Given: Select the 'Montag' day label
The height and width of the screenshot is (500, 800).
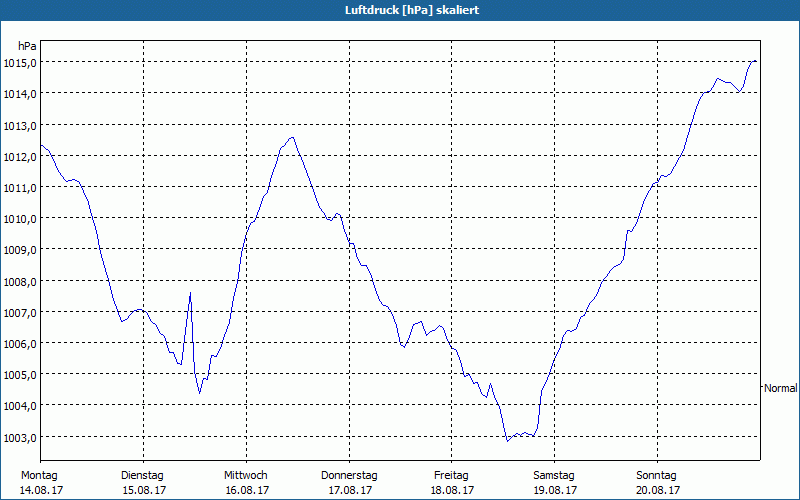Looking at the screenshot, I should pos(39,476).
